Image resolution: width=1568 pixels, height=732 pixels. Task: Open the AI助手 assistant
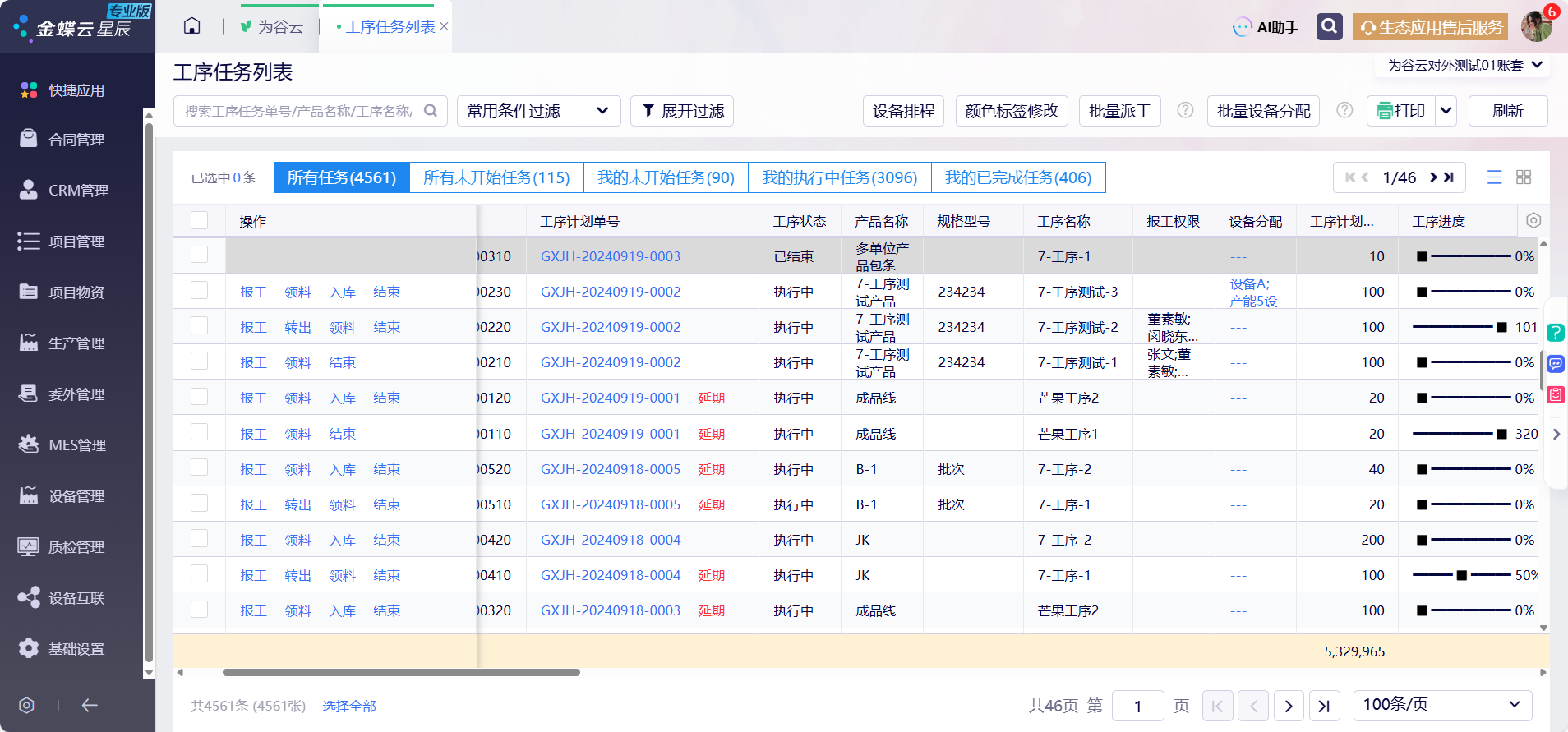coord(1266,27)
